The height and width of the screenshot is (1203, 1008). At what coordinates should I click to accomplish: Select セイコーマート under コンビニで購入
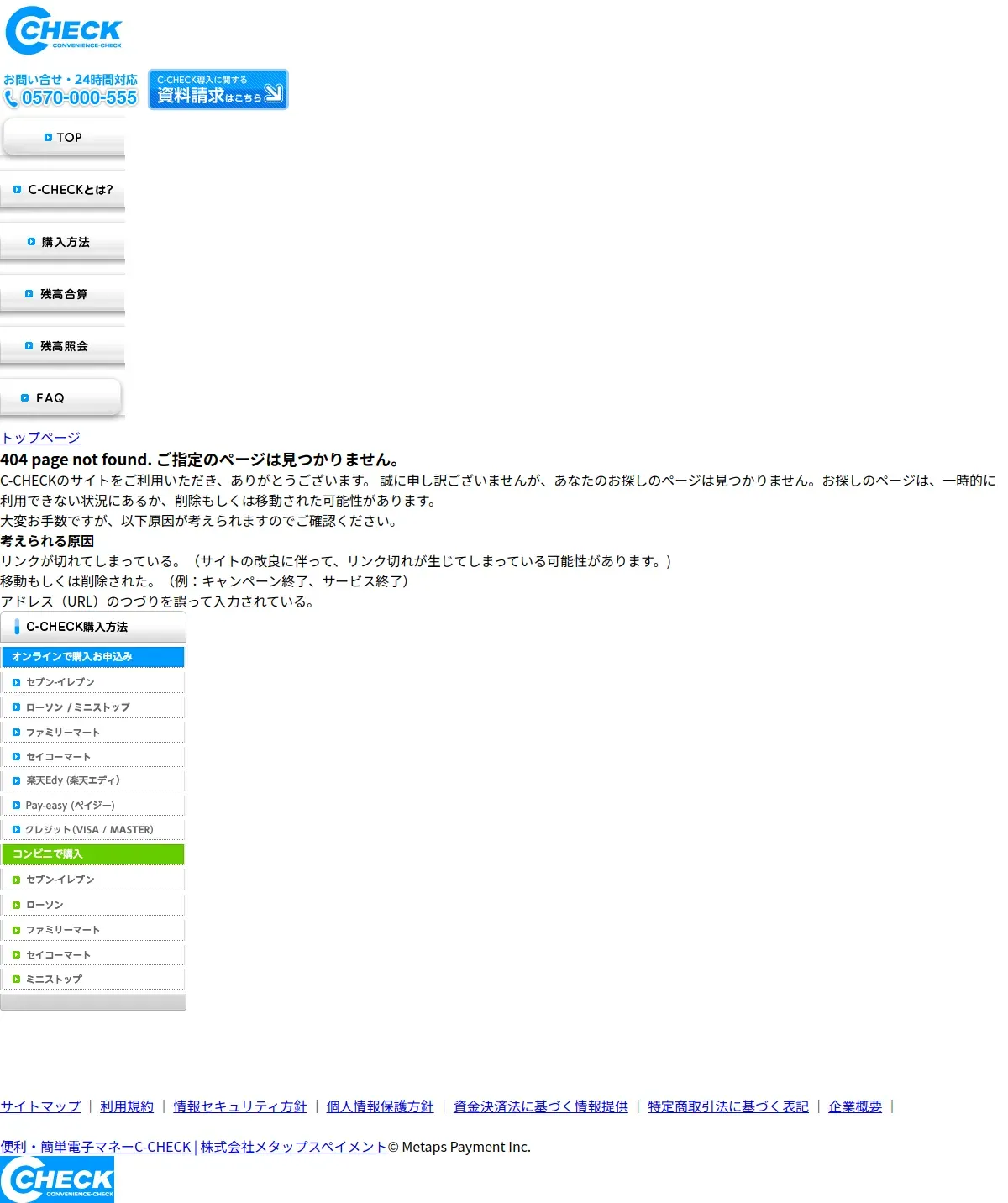pos(93,955)
